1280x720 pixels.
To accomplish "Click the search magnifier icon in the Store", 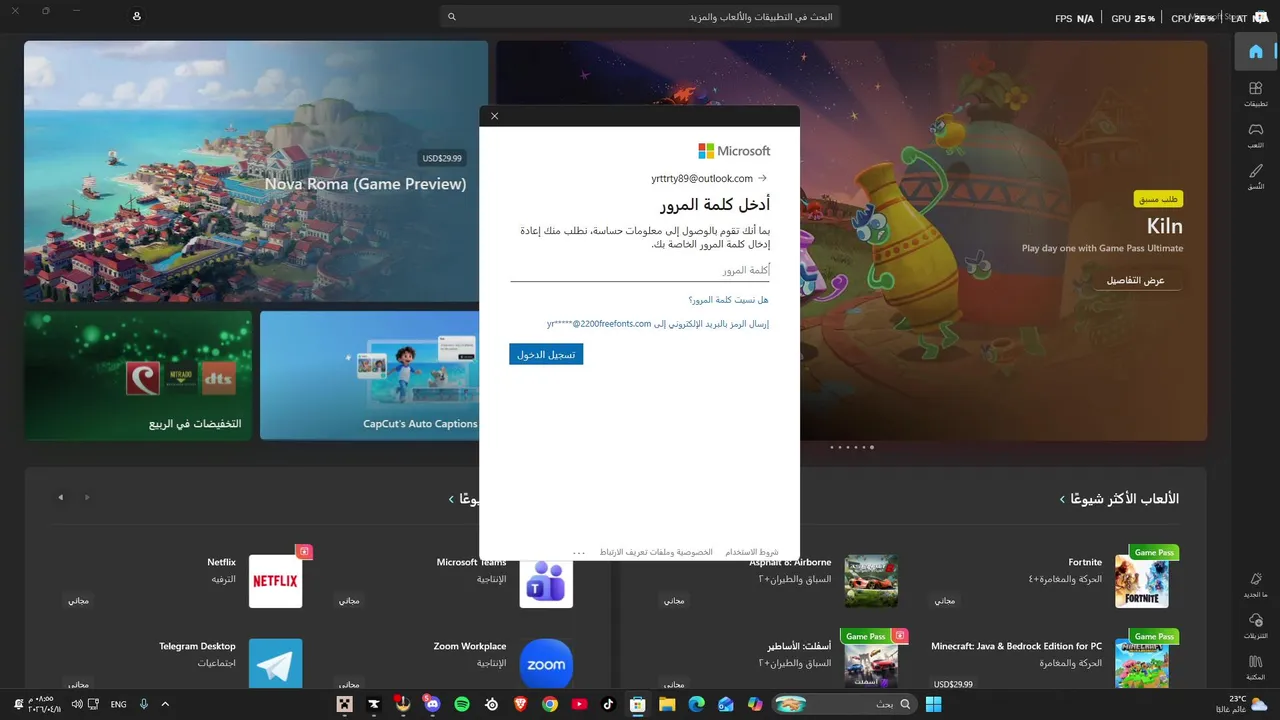I will point(452,17).
